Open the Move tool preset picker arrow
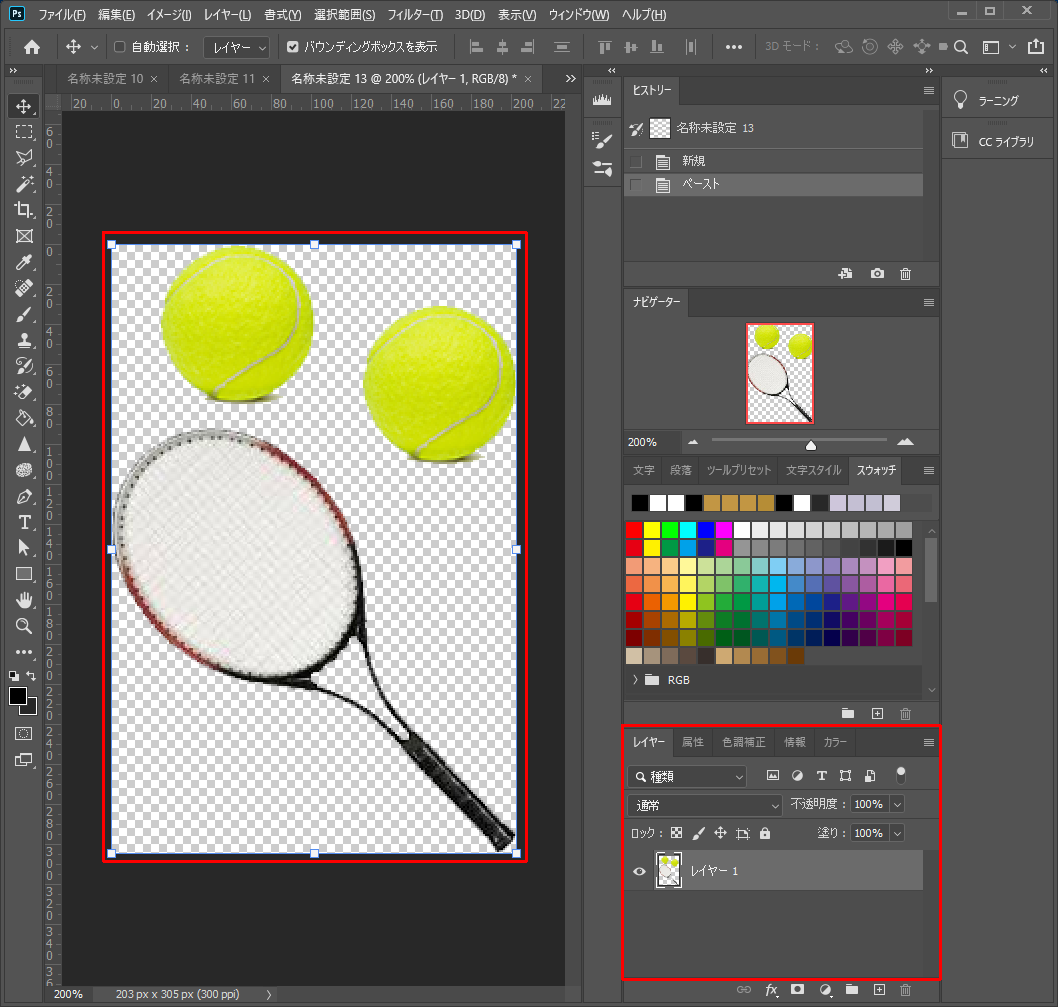 pyautogui.click(x=94, y=47)
